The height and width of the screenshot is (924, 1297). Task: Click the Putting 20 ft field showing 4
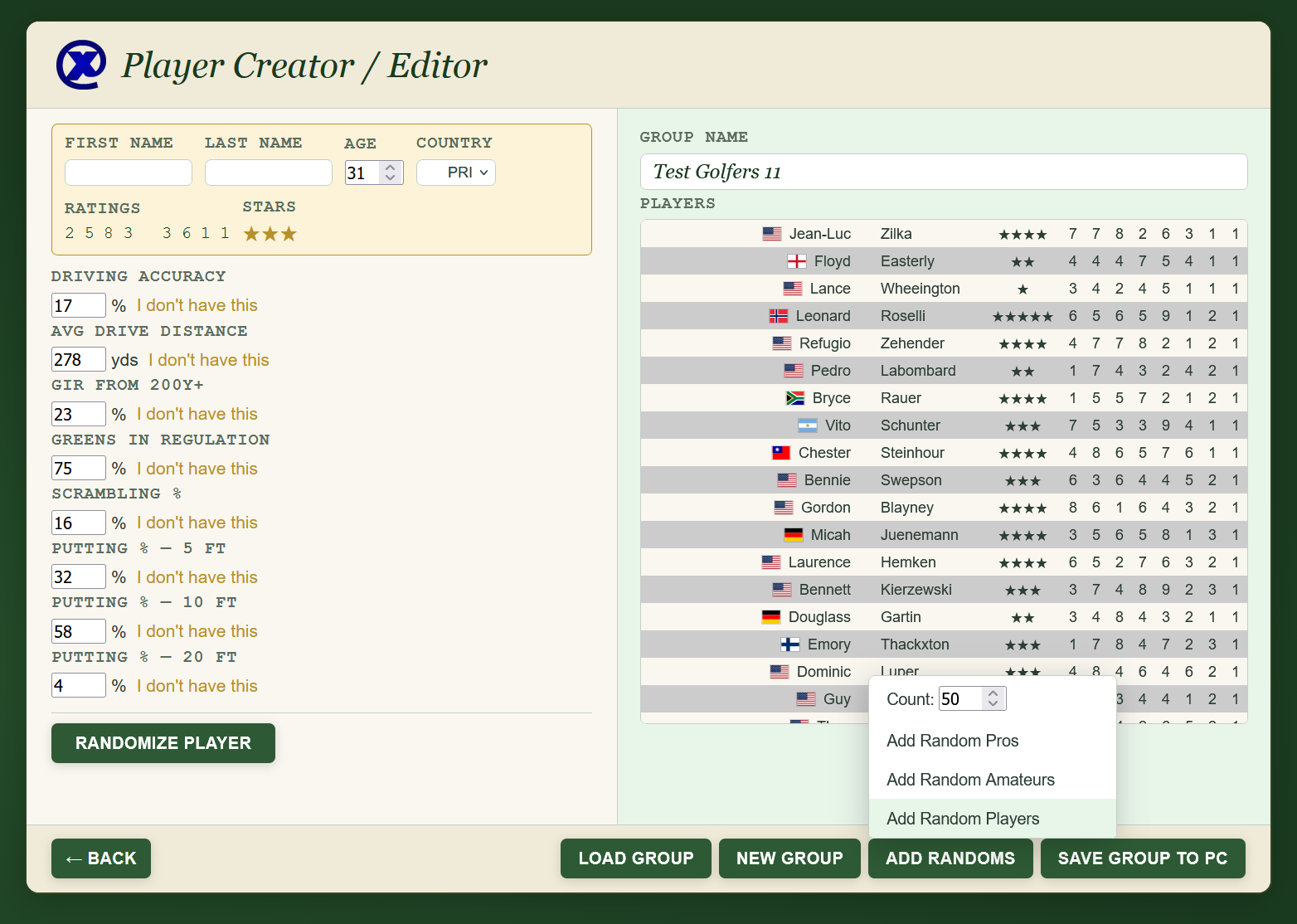(x=79, y=685)
